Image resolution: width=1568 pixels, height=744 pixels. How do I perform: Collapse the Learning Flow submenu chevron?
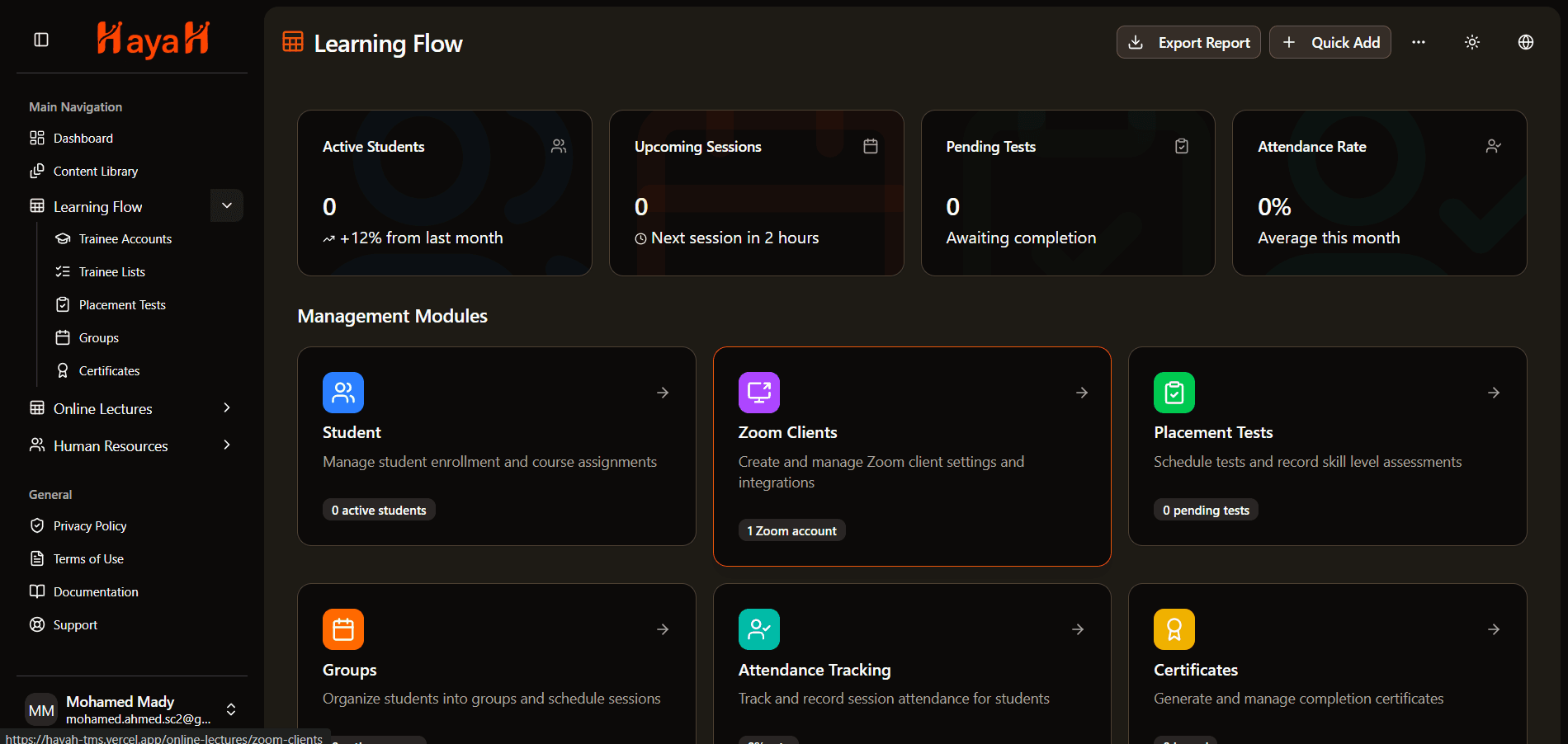click(x=227, y=205)
